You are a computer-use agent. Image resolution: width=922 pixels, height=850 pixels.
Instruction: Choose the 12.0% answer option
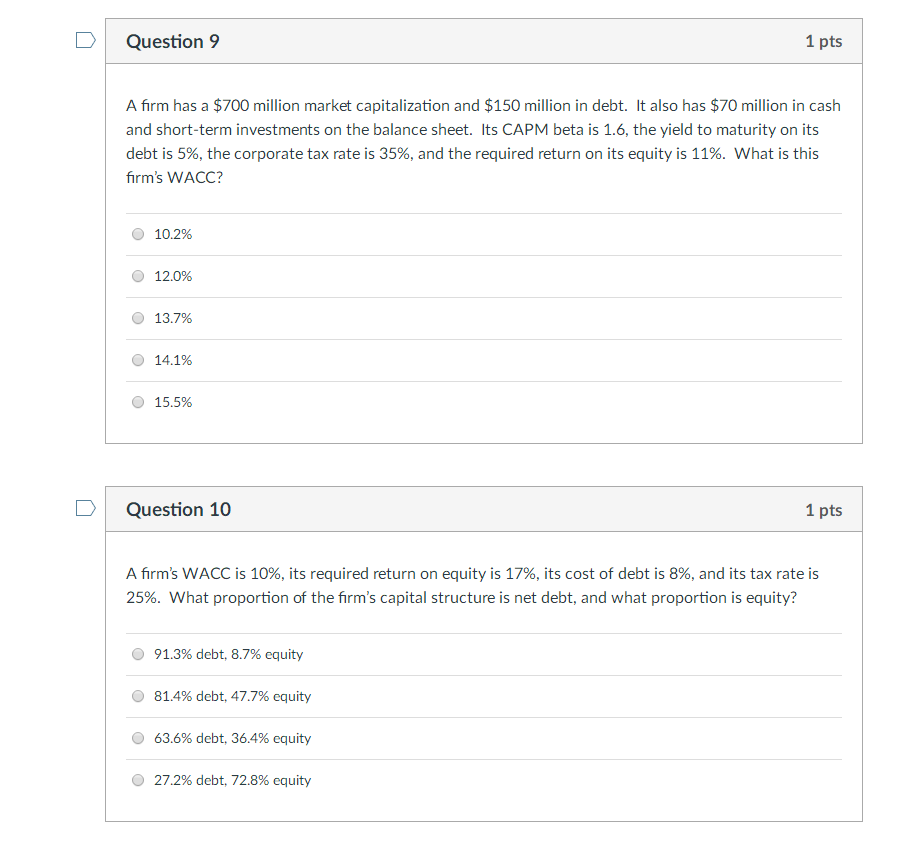tap(138, 276)
